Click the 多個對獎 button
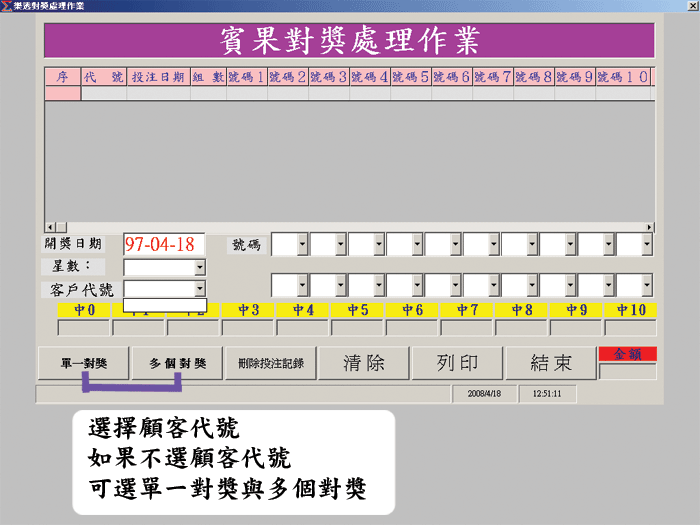The image size is (700, 525). click(x=177, y=363)
